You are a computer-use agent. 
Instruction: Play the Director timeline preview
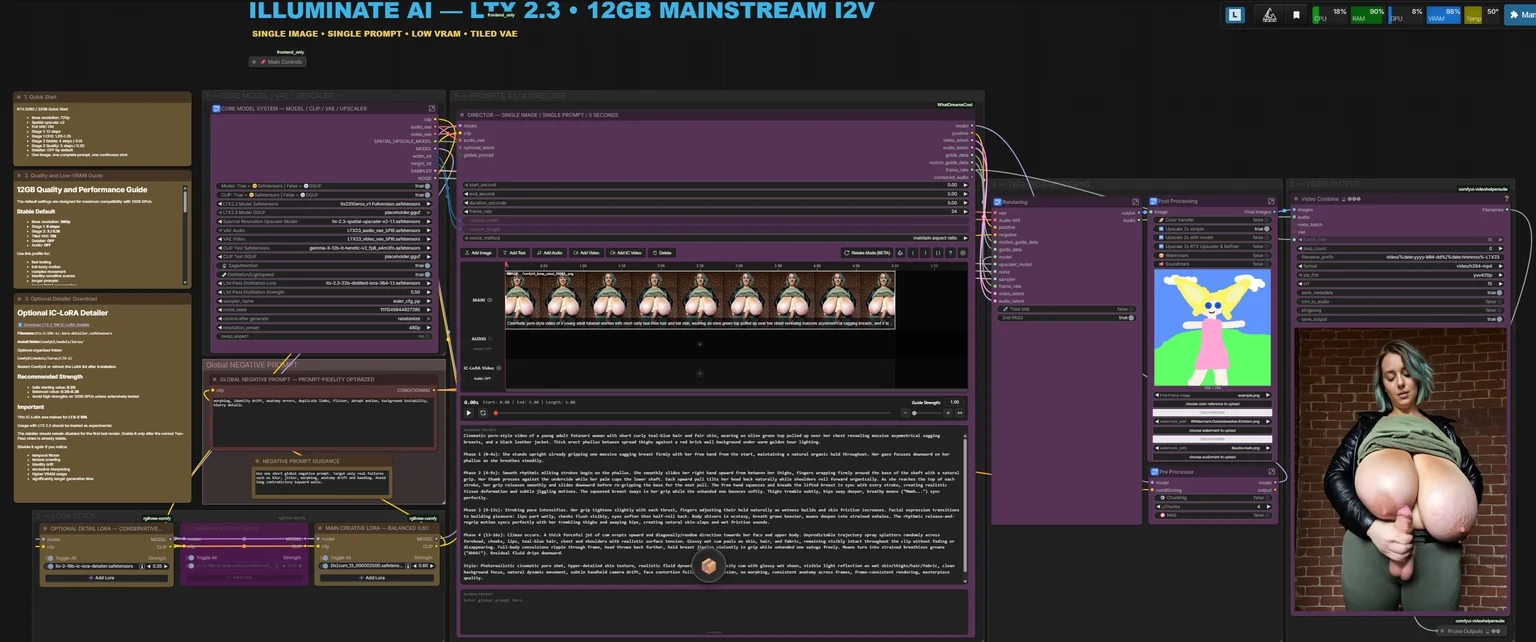click(x=469, y=412)
